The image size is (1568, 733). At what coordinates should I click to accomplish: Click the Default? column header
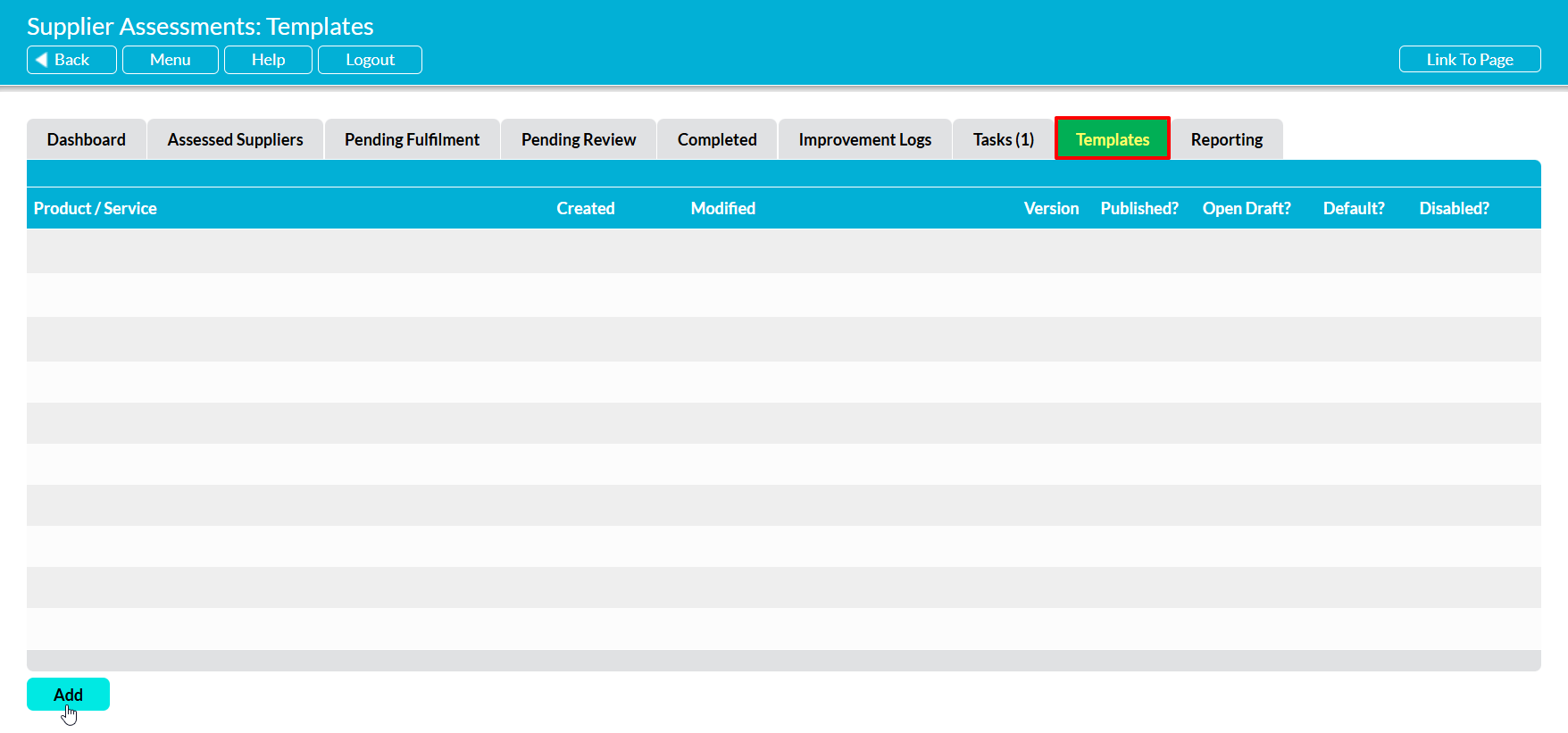point(1354,208)
